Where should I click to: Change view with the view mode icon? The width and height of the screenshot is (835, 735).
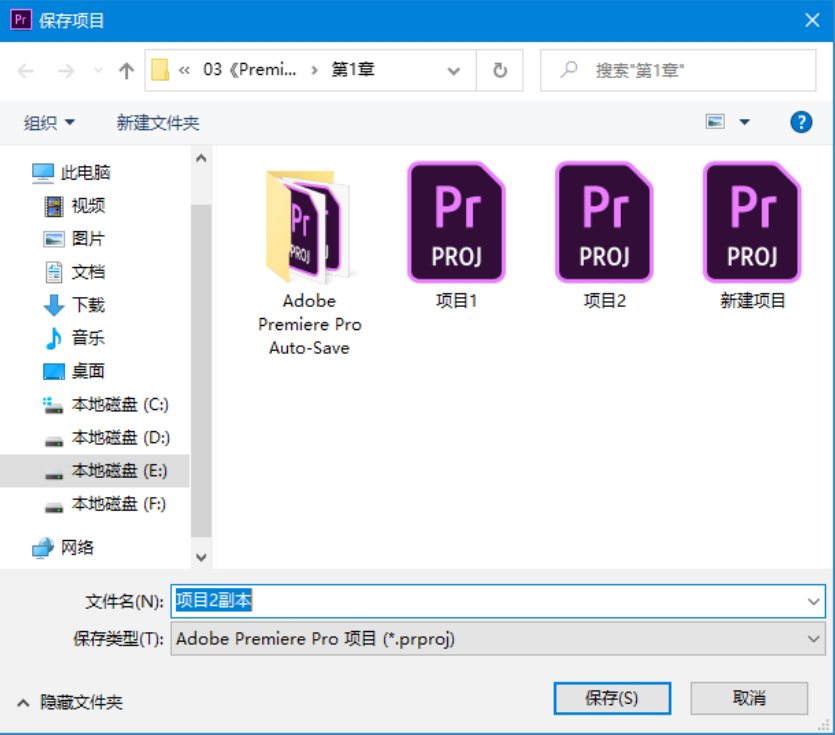(x=715, y=122)
